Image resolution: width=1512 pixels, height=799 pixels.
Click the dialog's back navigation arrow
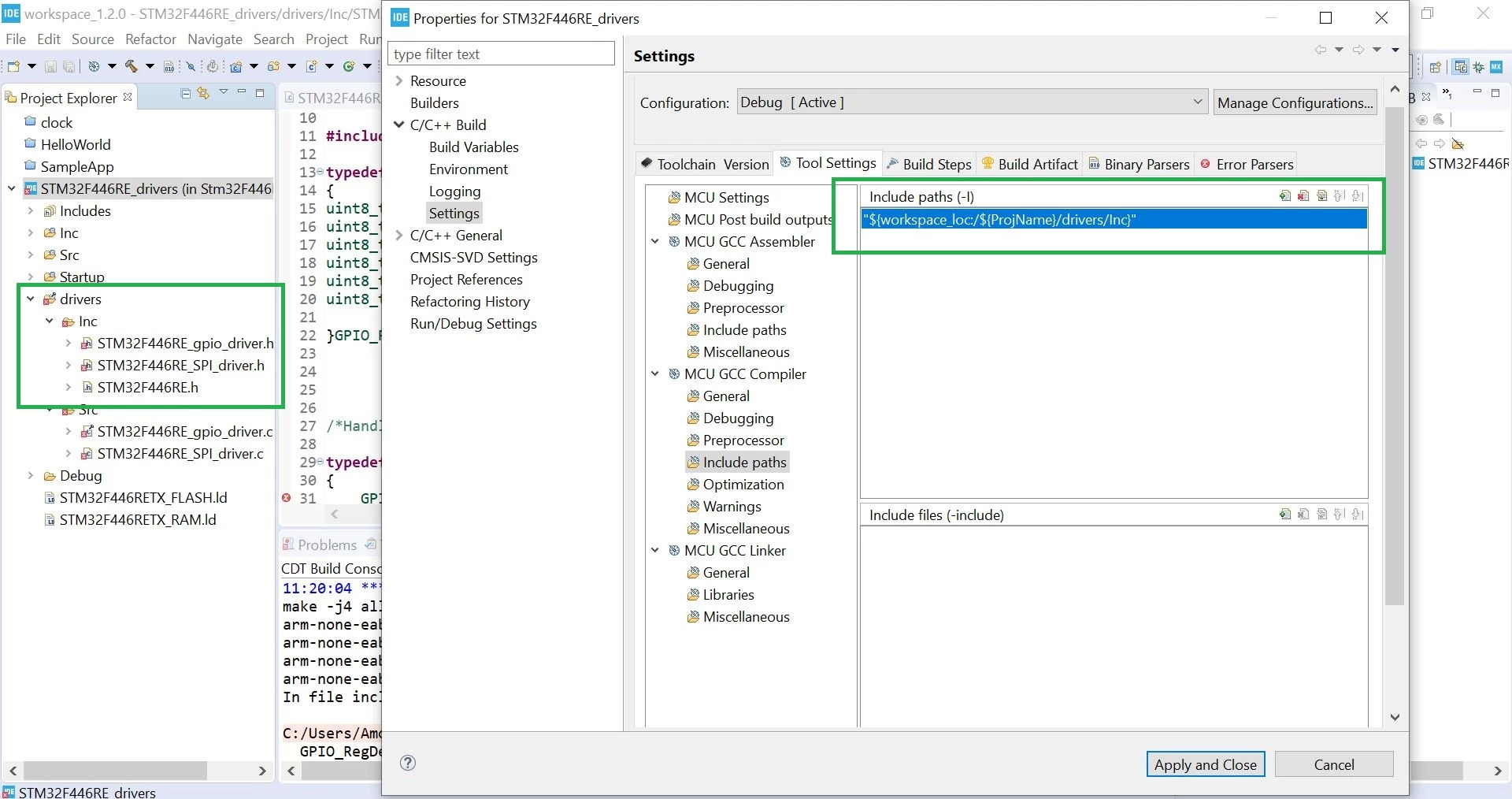click(1321, 50)
